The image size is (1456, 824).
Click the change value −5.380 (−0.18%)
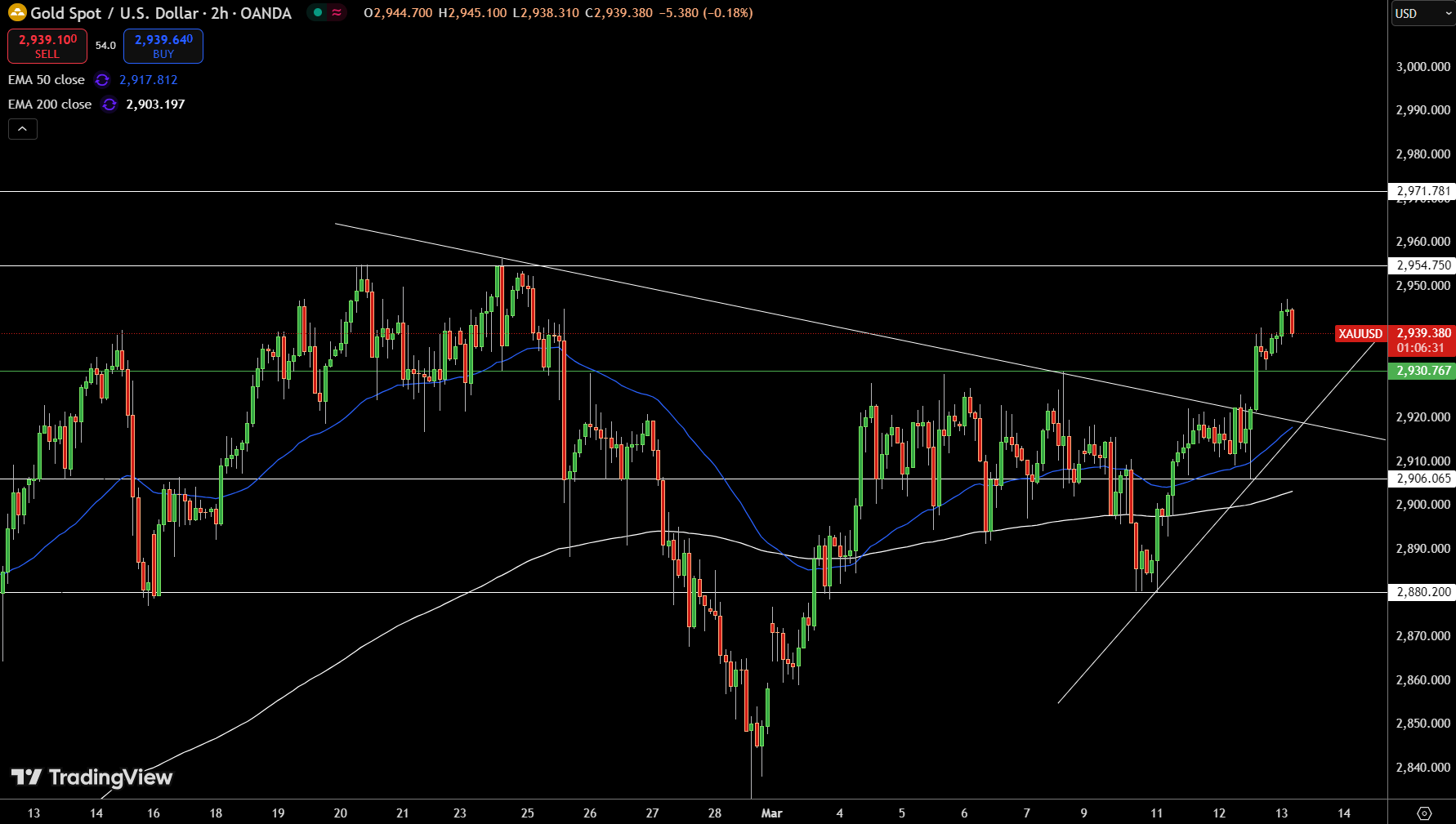tap(706, 13)
